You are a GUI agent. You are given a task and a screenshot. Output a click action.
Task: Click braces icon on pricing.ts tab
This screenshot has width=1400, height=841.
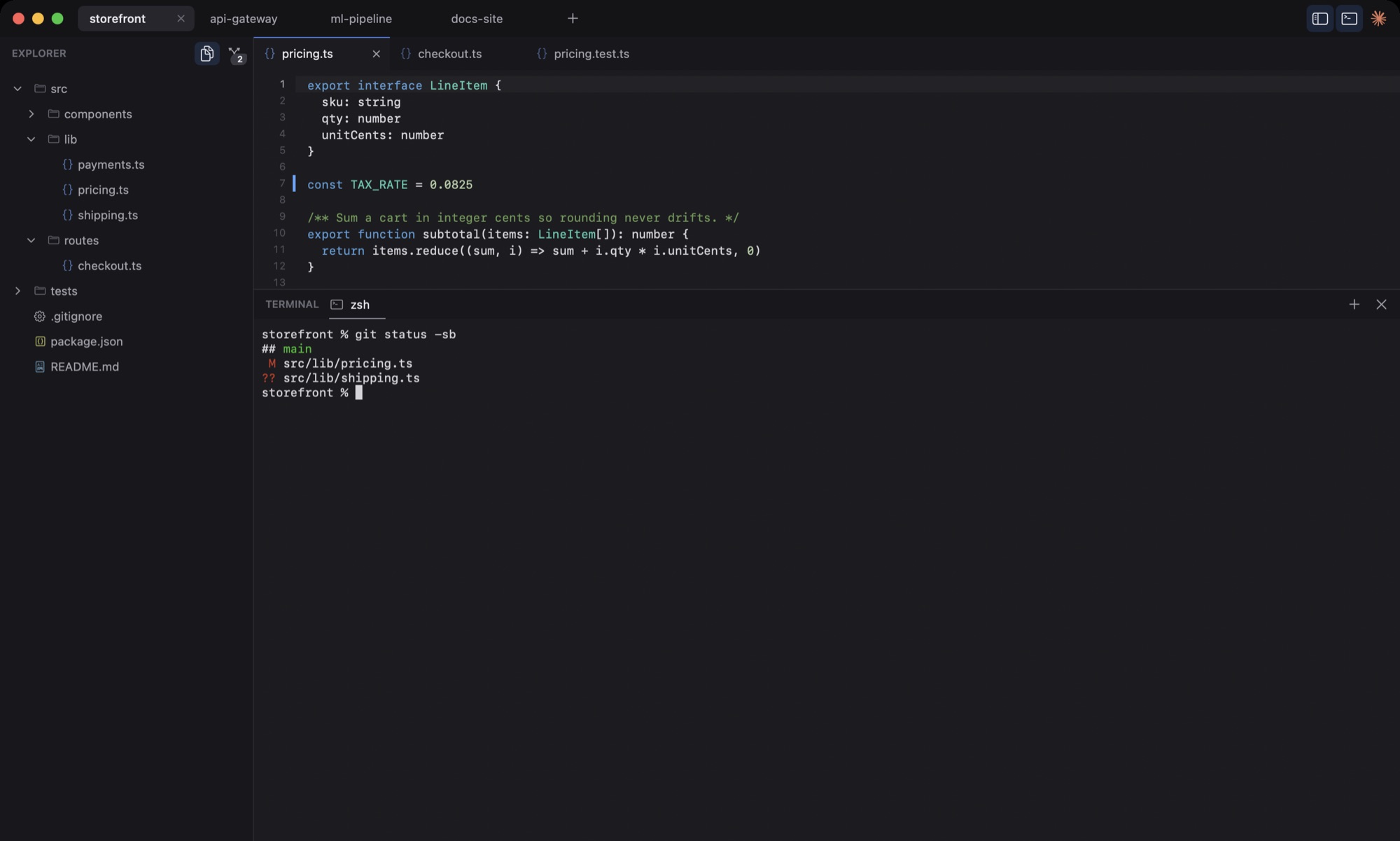click(269, 54)
